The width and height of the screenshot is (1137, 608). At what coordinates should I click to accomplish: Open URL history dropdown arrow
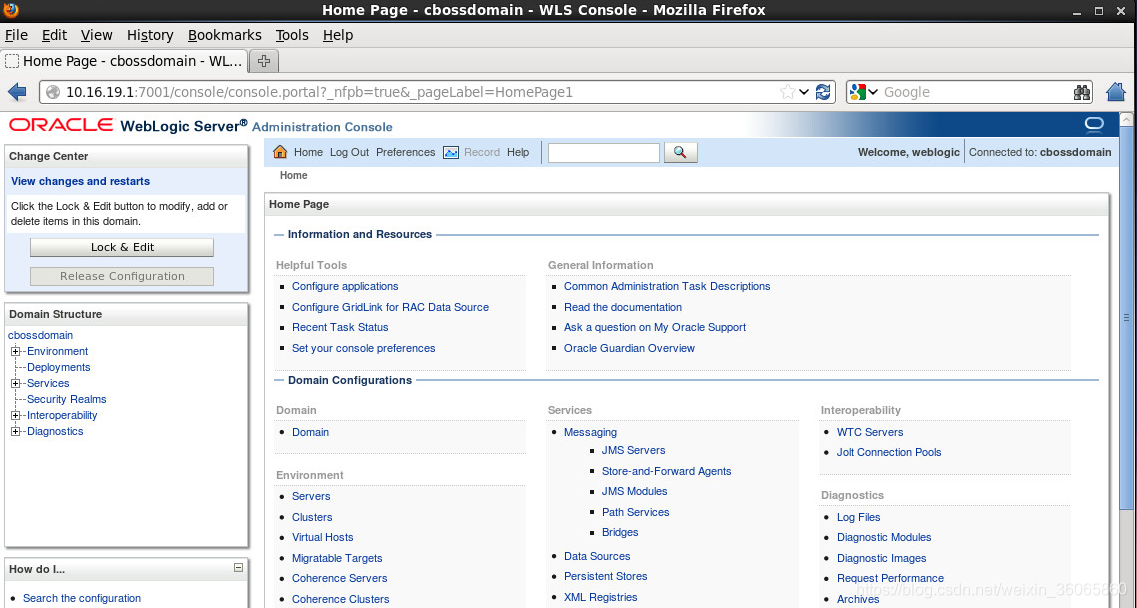coord(804,92)
